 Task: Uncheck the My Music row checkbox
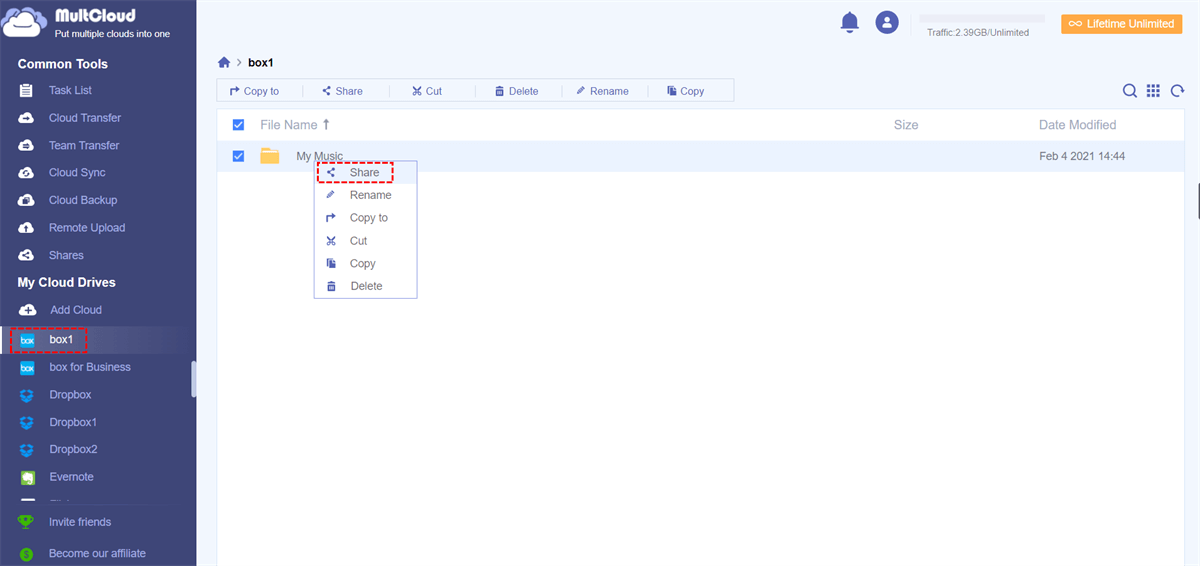(x=238, y=156)
